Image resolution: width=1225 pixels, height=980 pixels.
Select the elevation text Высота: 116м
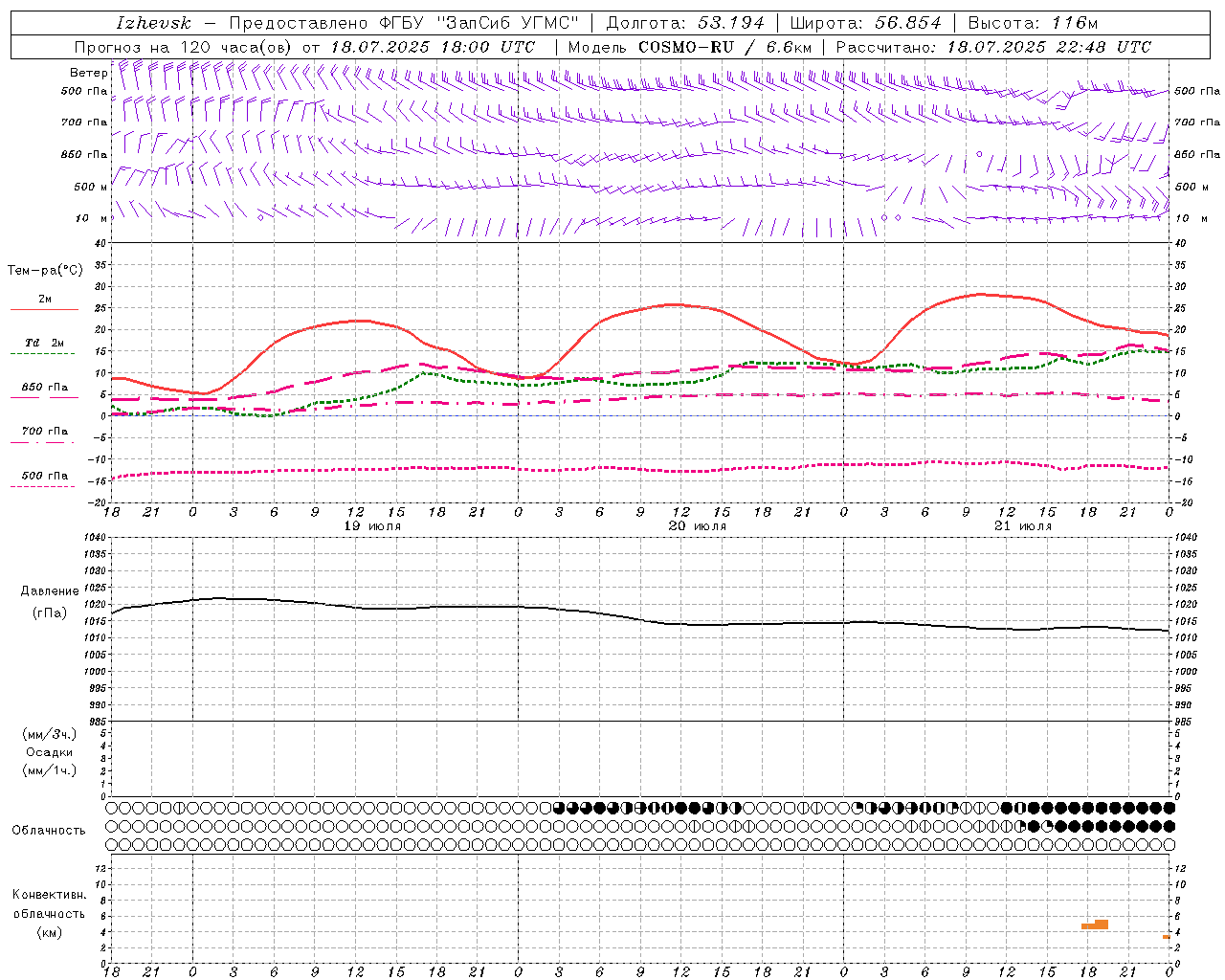coord(1033,23)
